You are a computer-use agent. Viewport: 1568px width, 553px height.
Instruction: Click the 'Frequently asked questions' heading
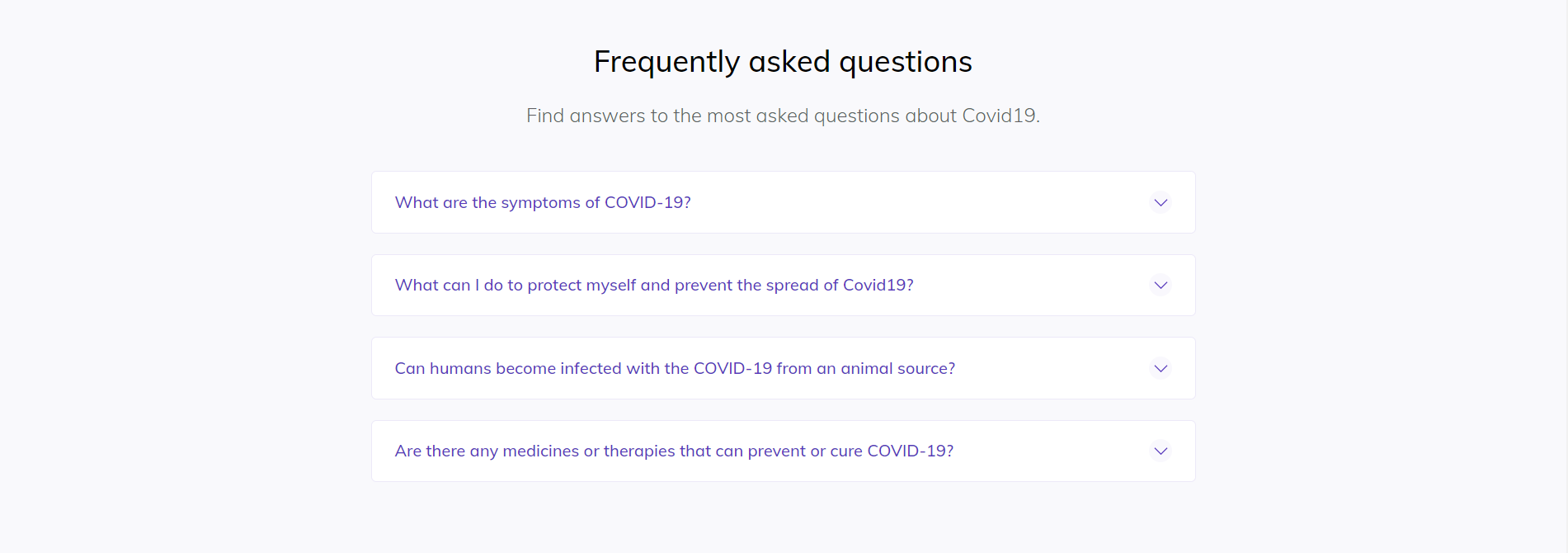pos(783,62)
